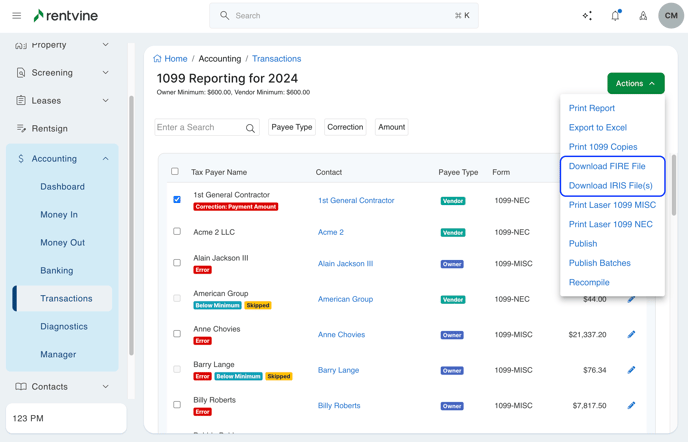The height and width of the screenshot is (442, 688).
Task: Edit Anne Chovies row with pencil icon
Action: (631, 335)
